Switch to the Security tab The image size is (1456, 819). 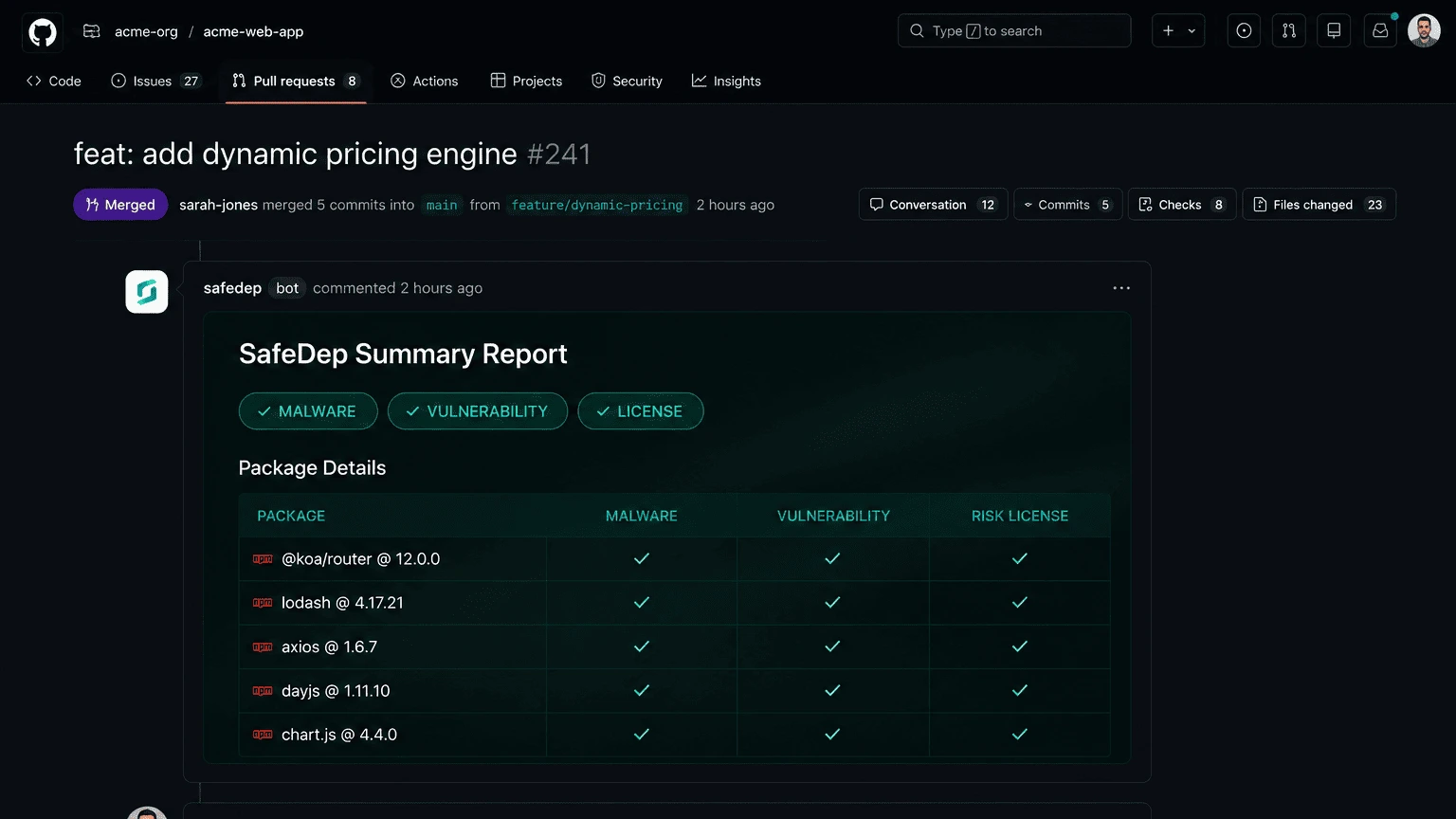pos(627,82)
